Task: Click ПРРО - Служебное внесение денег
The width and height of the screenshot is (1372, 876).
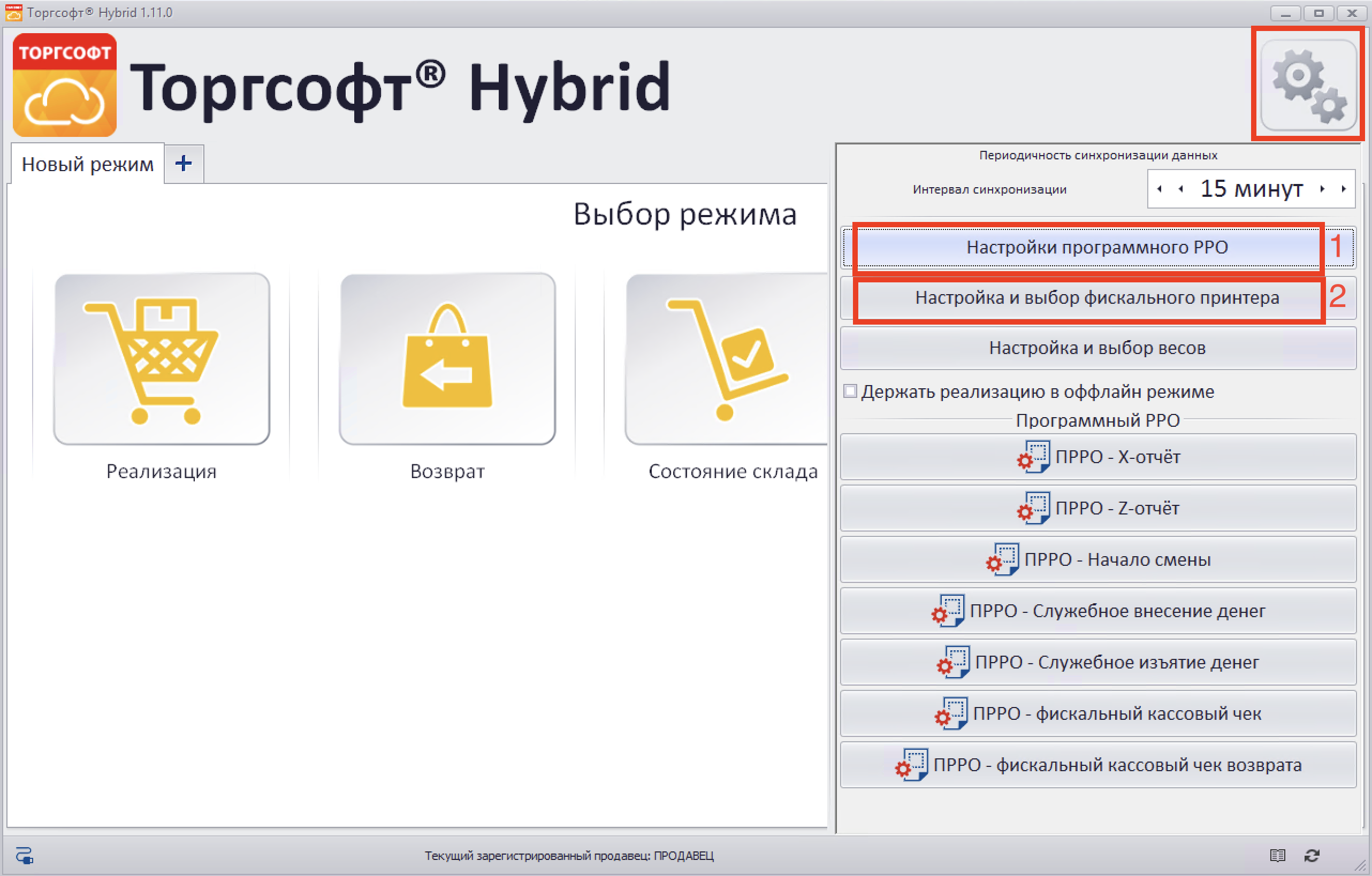Action: tap(1097, 611)
